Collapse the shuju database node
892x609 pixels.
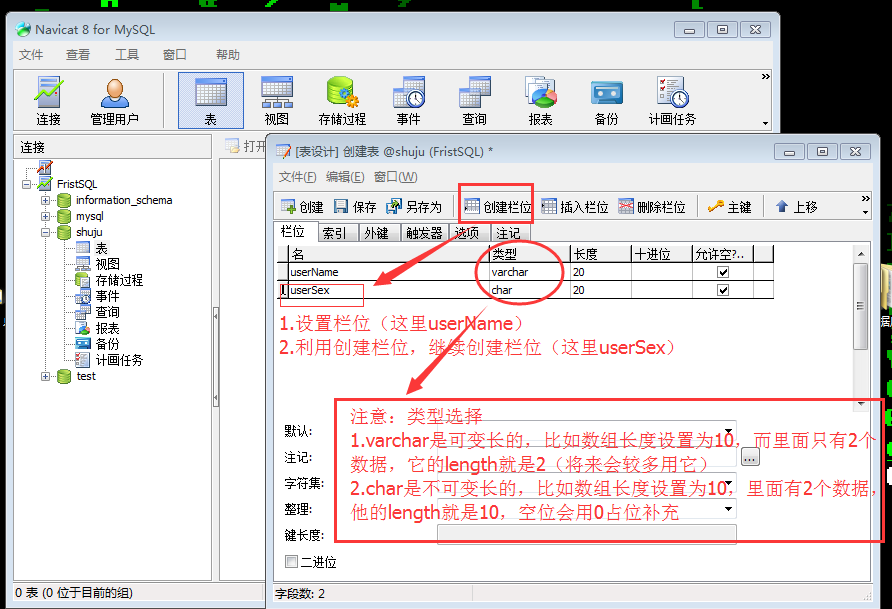[47, 232]
